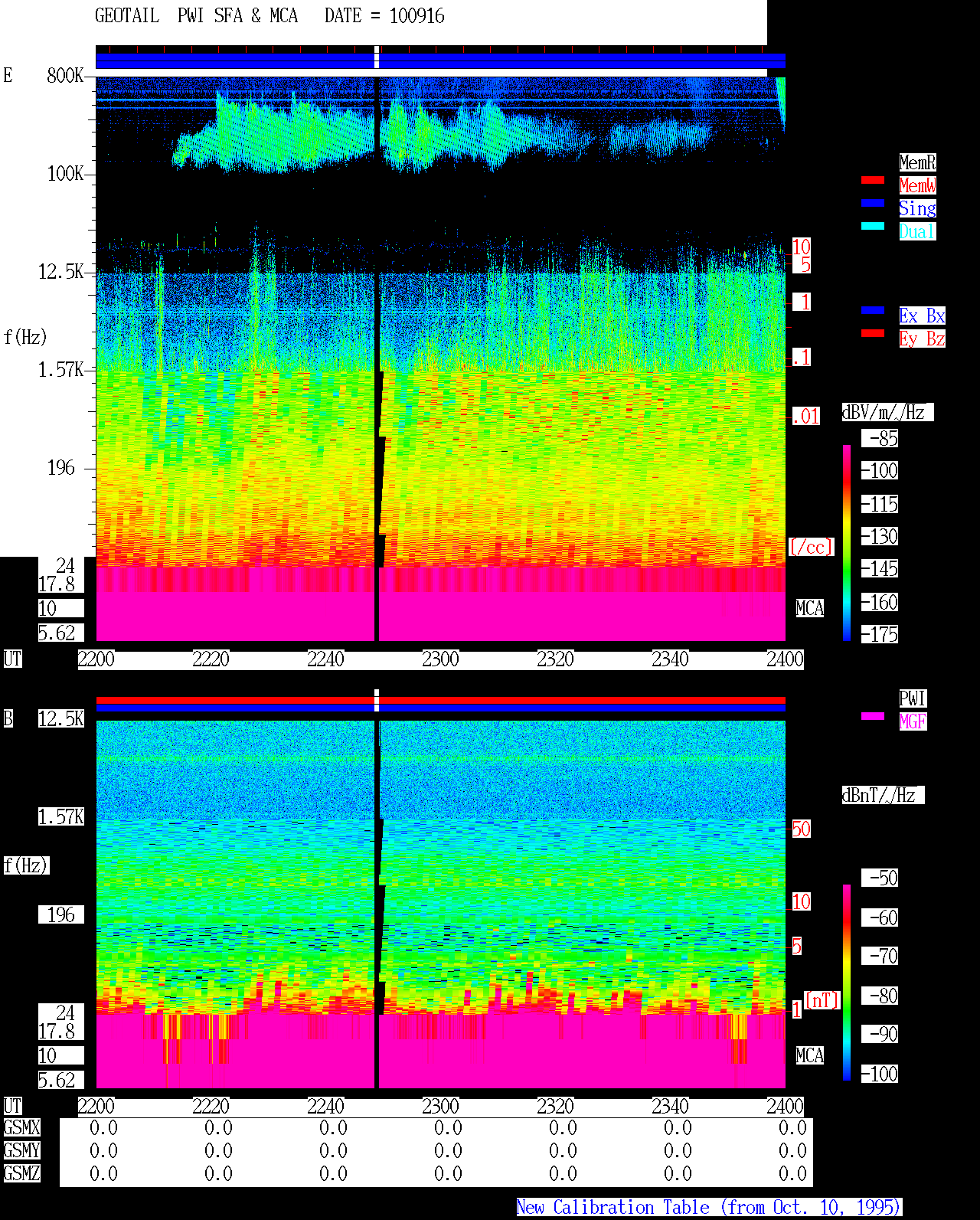Screen dimensions: 980x1220
Task: Click the red Ey Bz legend swatch
Action: tap(873, 333)
